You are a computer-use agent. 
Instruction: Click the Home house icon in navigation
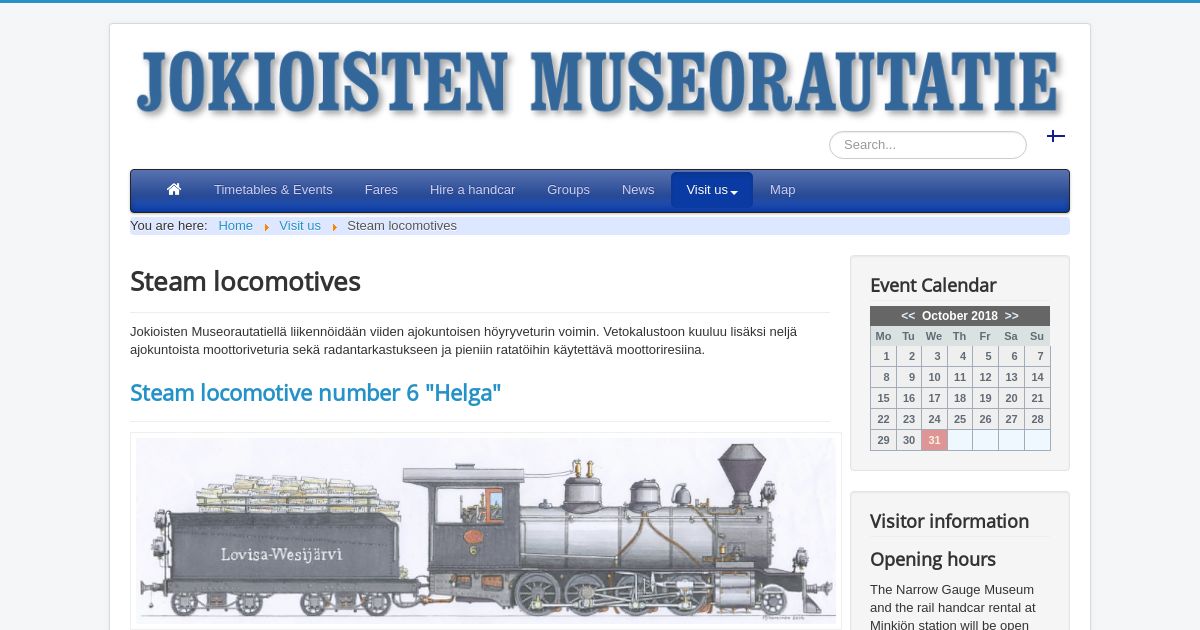(174, 189)
